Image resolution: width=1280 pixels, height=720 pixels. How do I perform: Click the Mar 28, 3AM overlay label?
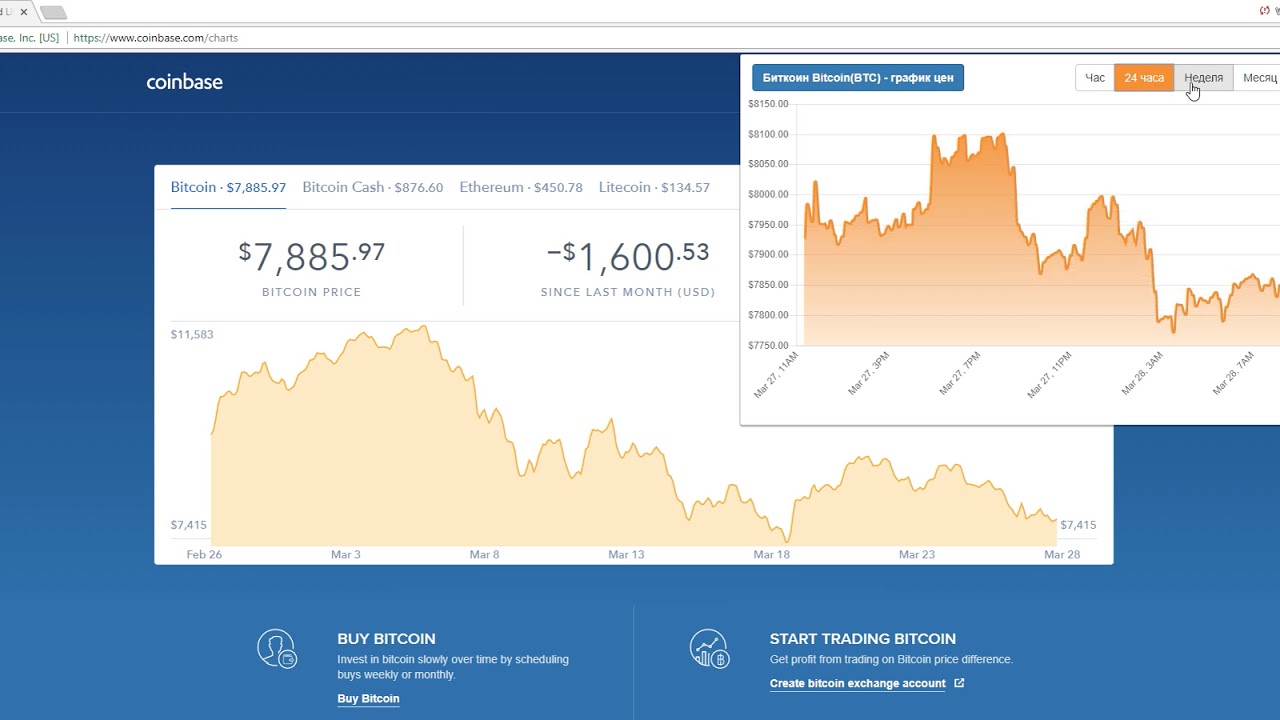(x=1142, y=373)
